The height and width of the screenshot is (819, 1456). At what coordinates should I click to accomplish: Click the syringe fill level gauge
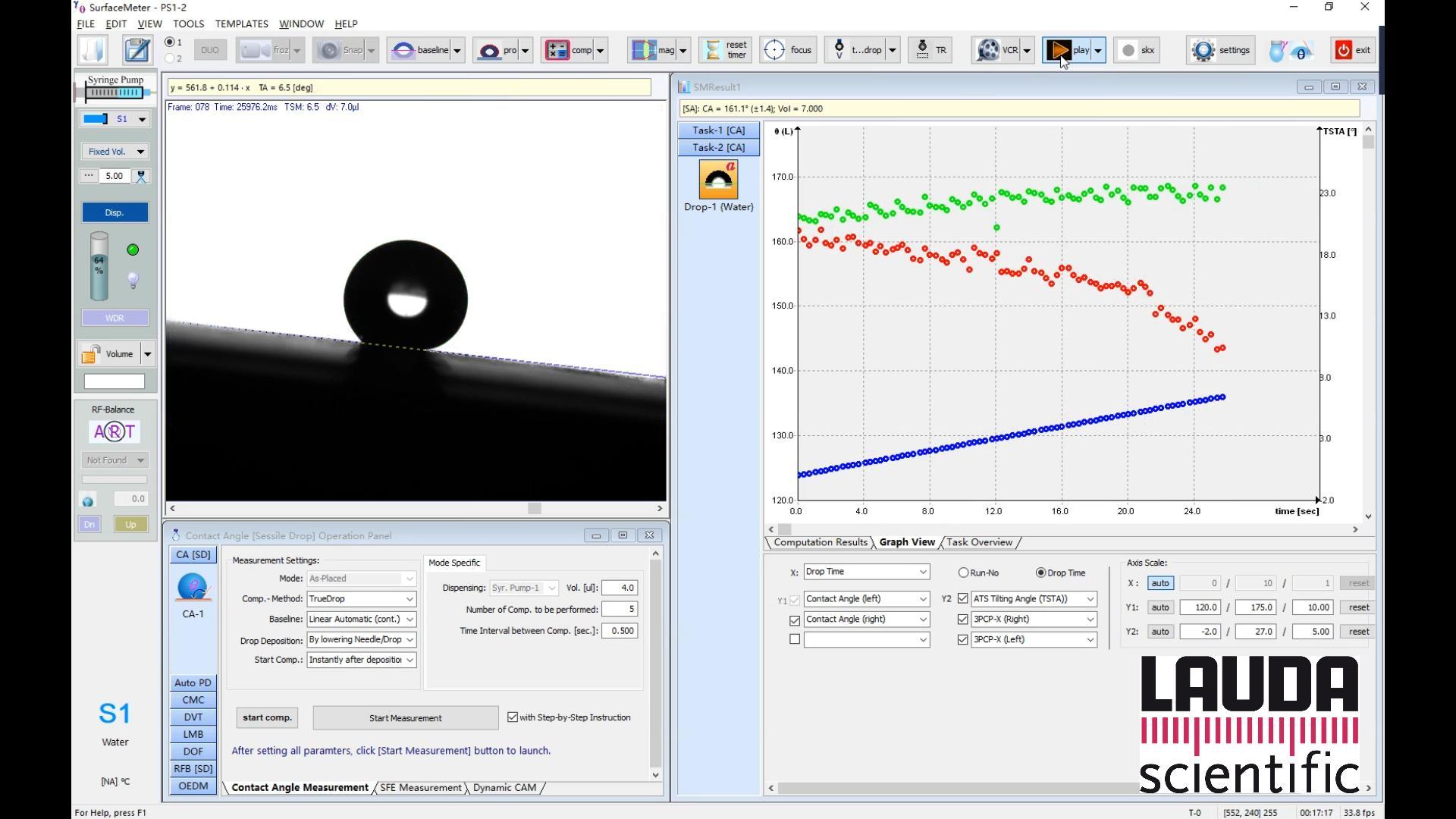click(99, 266)
